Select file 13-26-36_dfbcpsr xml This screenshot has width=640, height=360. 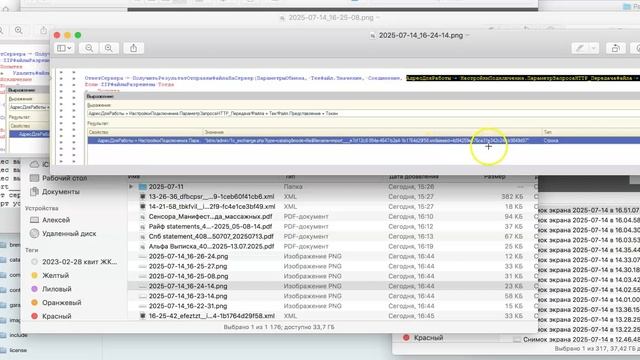tap(211, 196)
